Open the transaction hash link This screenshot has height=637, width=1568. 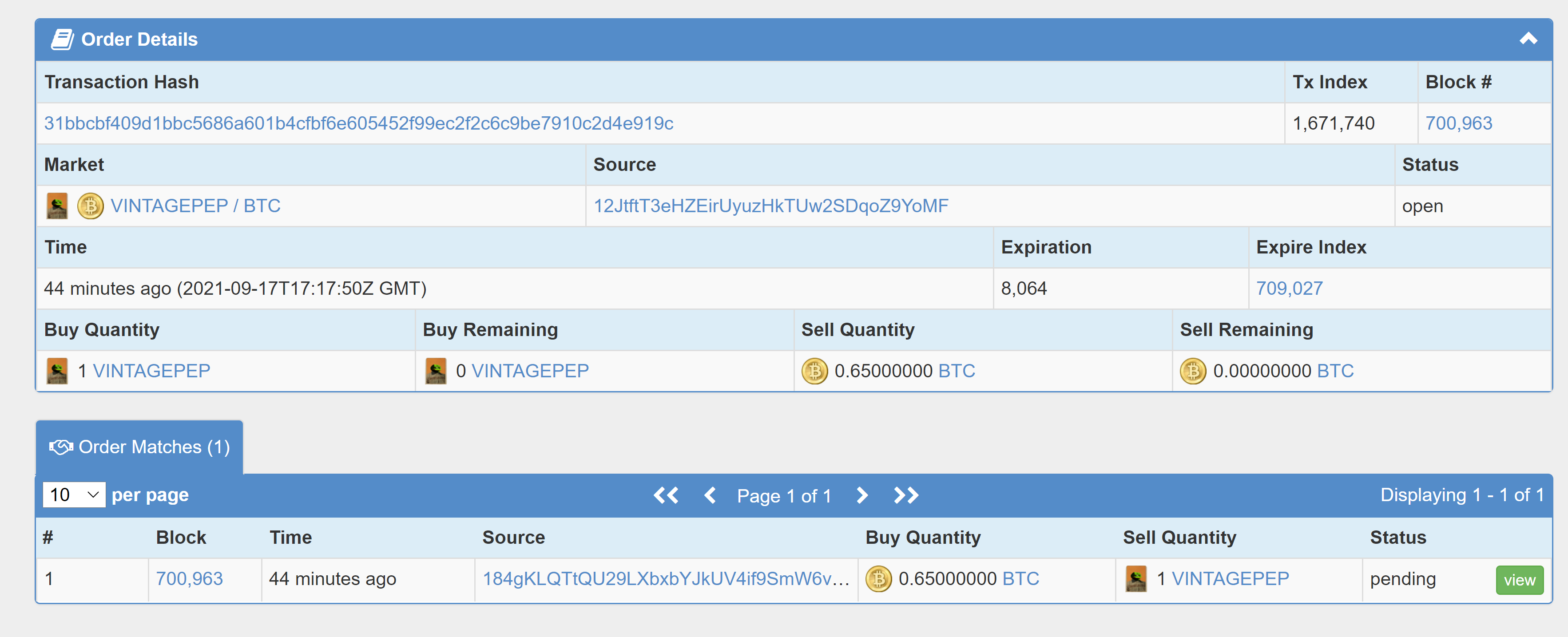(358, 123)
